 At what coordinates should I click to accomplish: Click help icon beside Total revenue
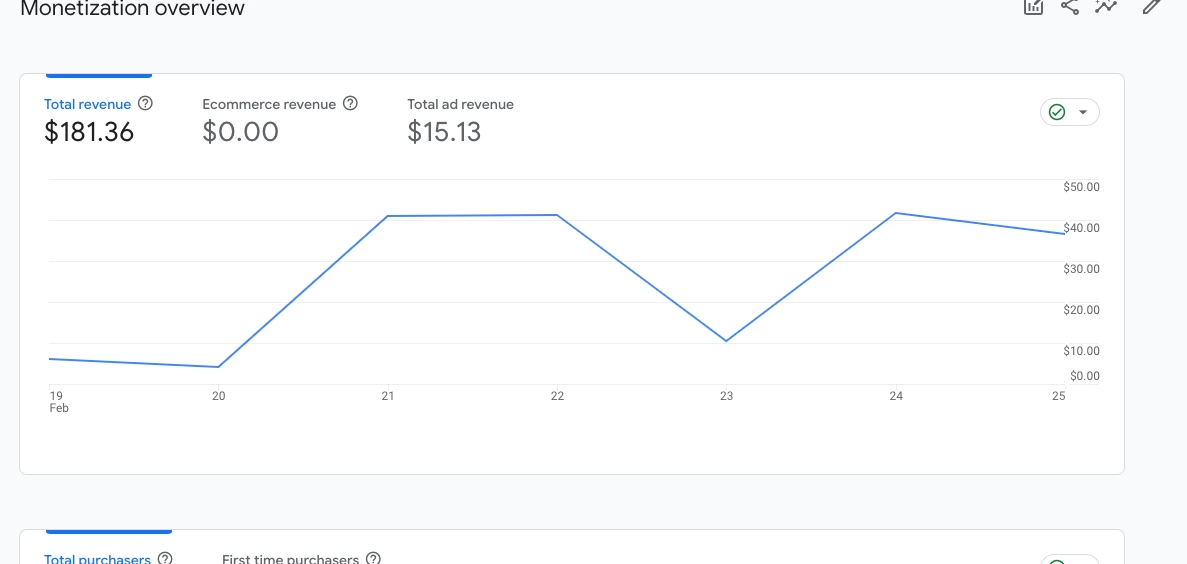[145, 103]
